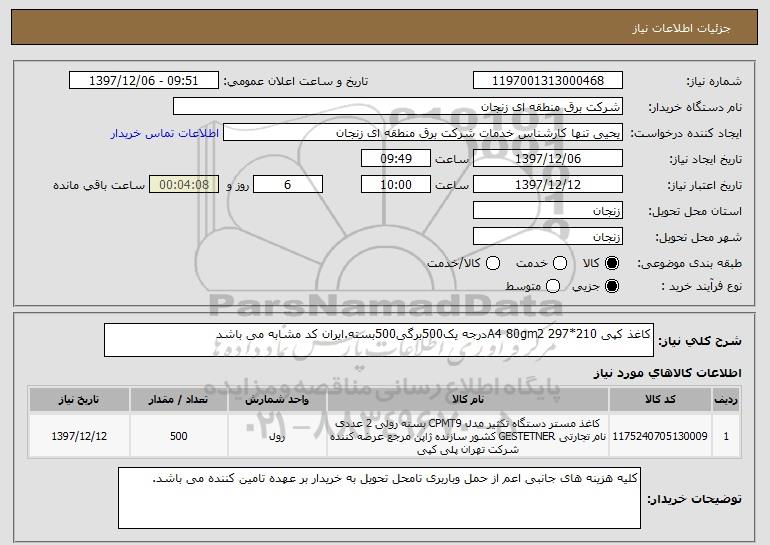Click the اطلاعات کالاهای مورد نیاز heading
770x545 pixels.
click(x=667, y=373)
